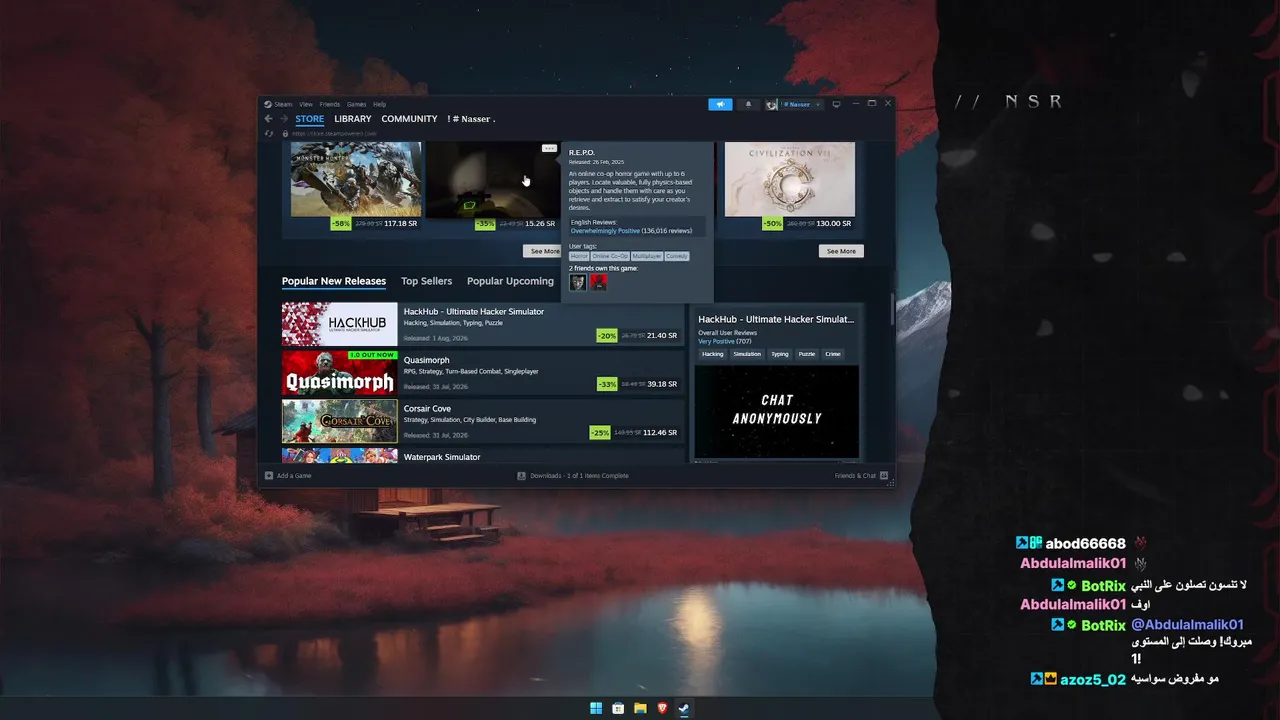1280x720 pixels.
Task: Select the Popular New Releases tab
Action: tap(334, 281)
